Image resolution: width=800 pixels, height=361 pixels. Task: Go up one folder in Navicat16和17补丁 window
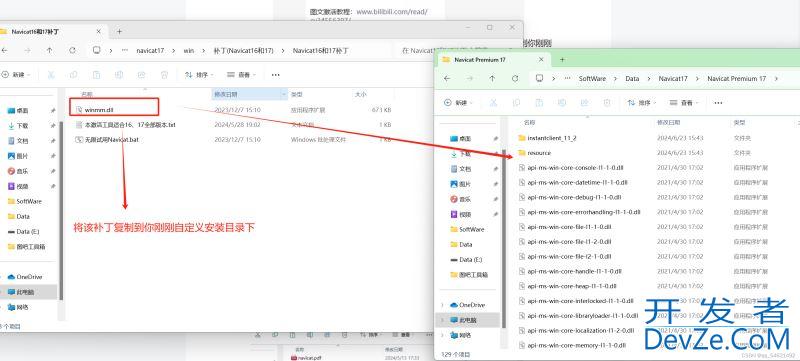click(49, 50)
